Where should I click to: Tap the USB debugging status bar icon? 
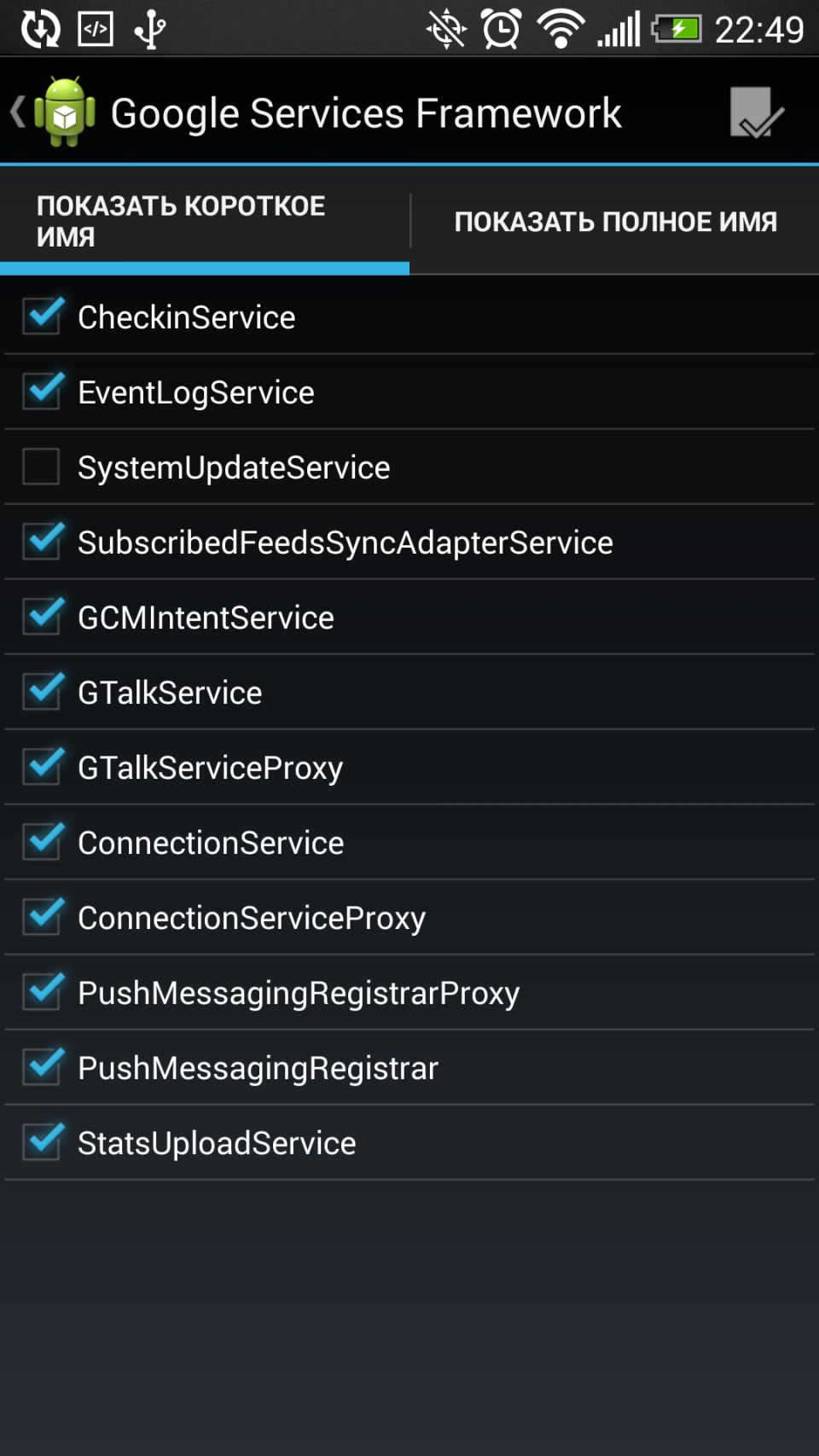(96, 30)
